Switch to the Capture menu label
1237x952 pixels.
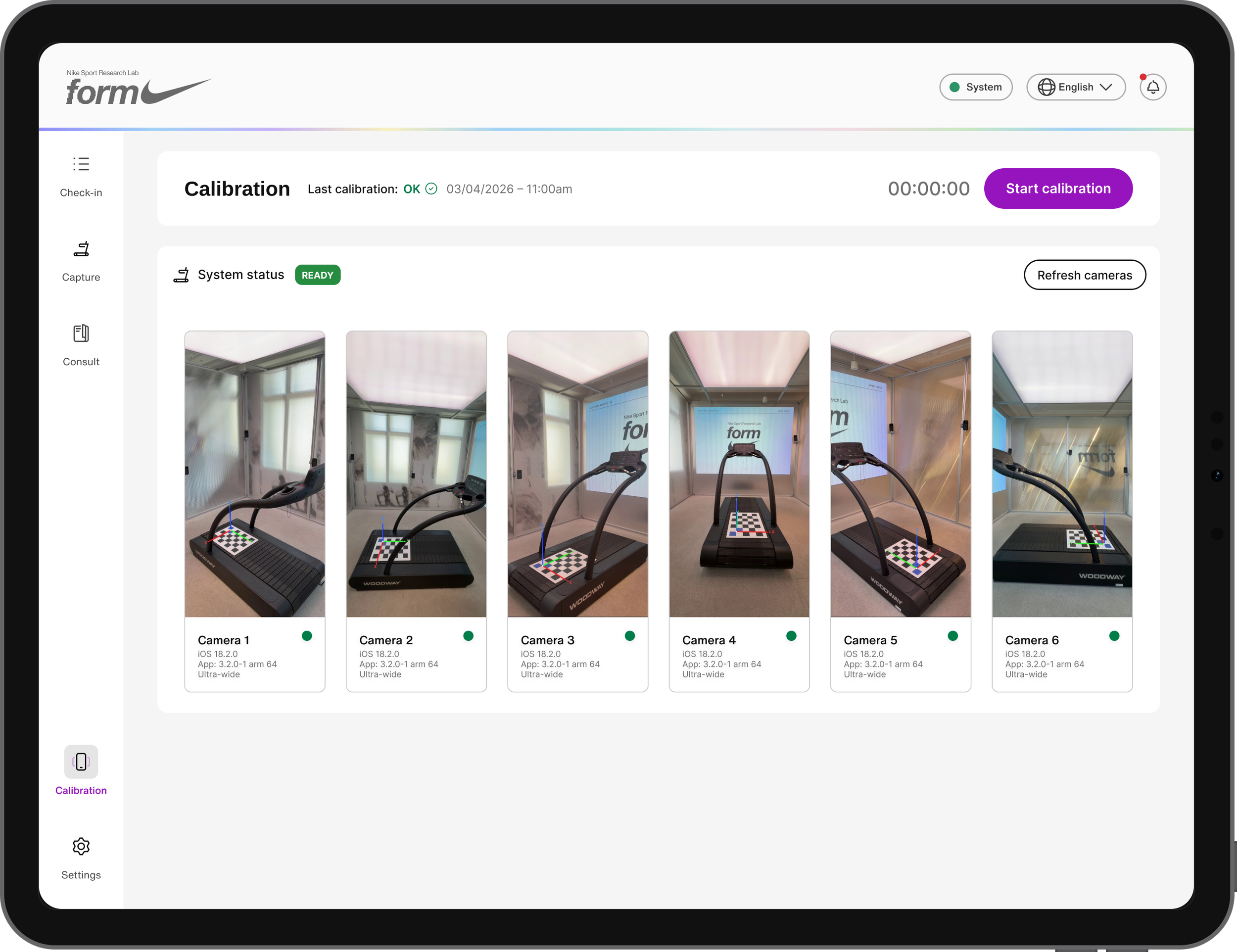pyautogui.click(x=81, y=278)
